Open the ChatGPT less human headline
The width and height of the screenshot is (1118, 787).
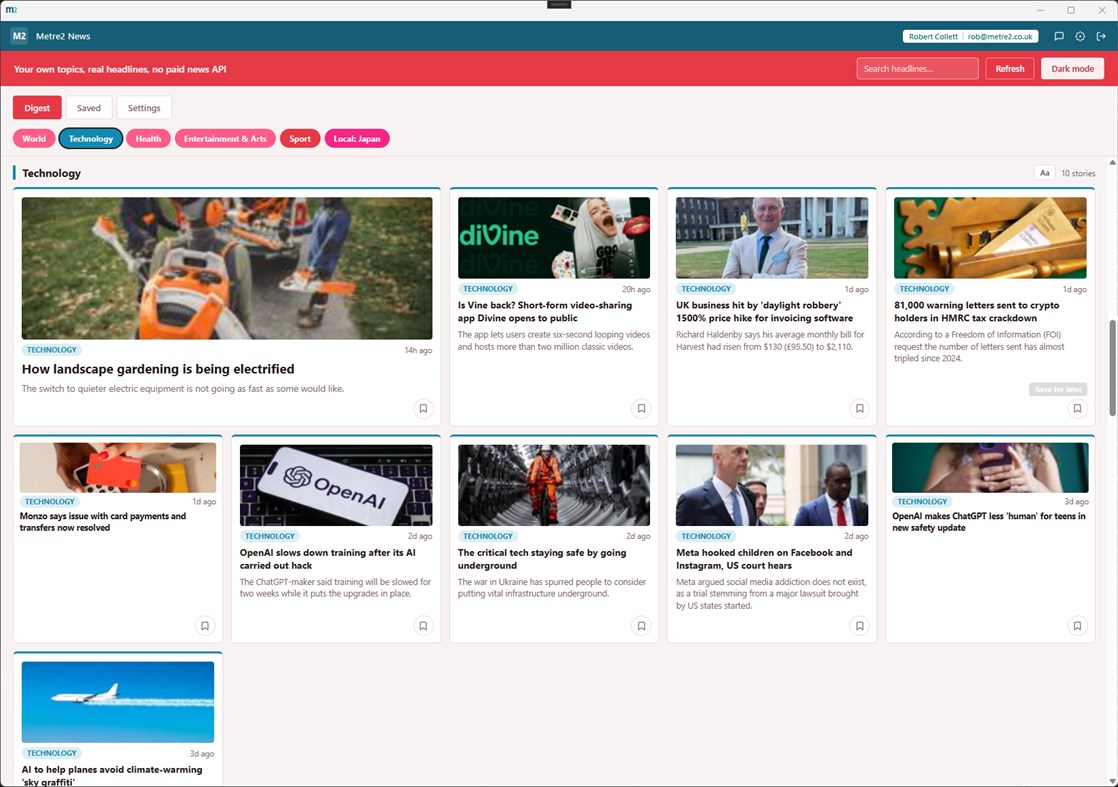pyautogui.click(x=989, y=522)
